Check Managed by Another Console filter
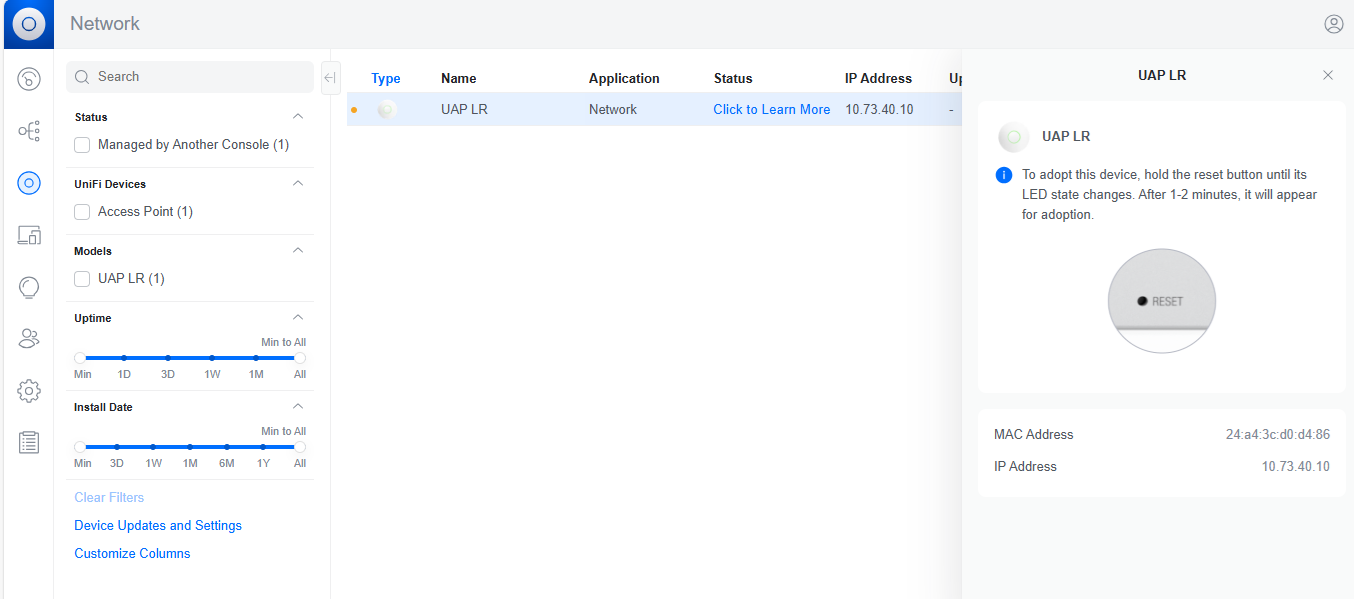This screenshot has width=1354, height=599. (x=82, y=145)
